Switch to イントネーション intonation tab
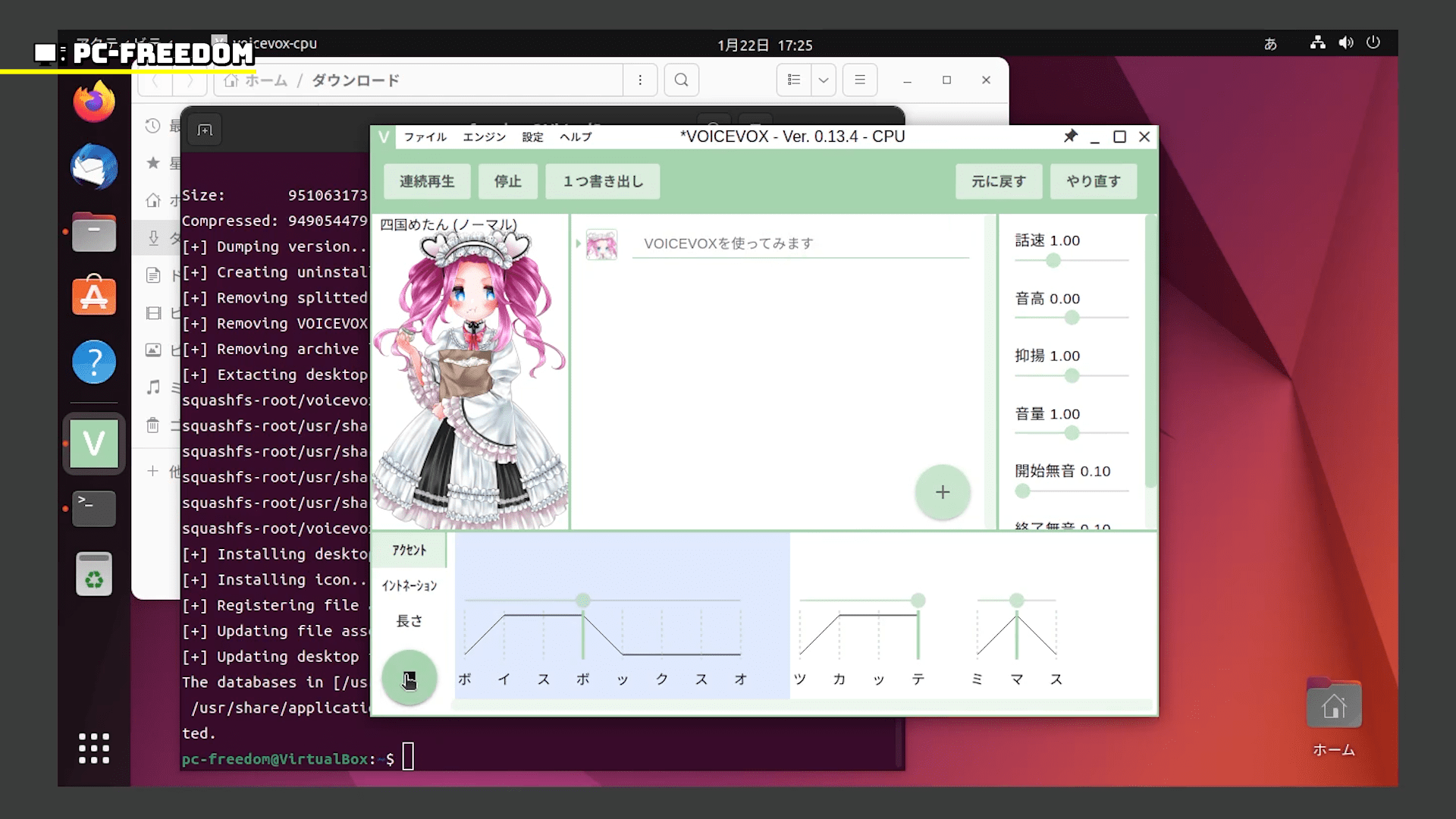 (409, 585)
